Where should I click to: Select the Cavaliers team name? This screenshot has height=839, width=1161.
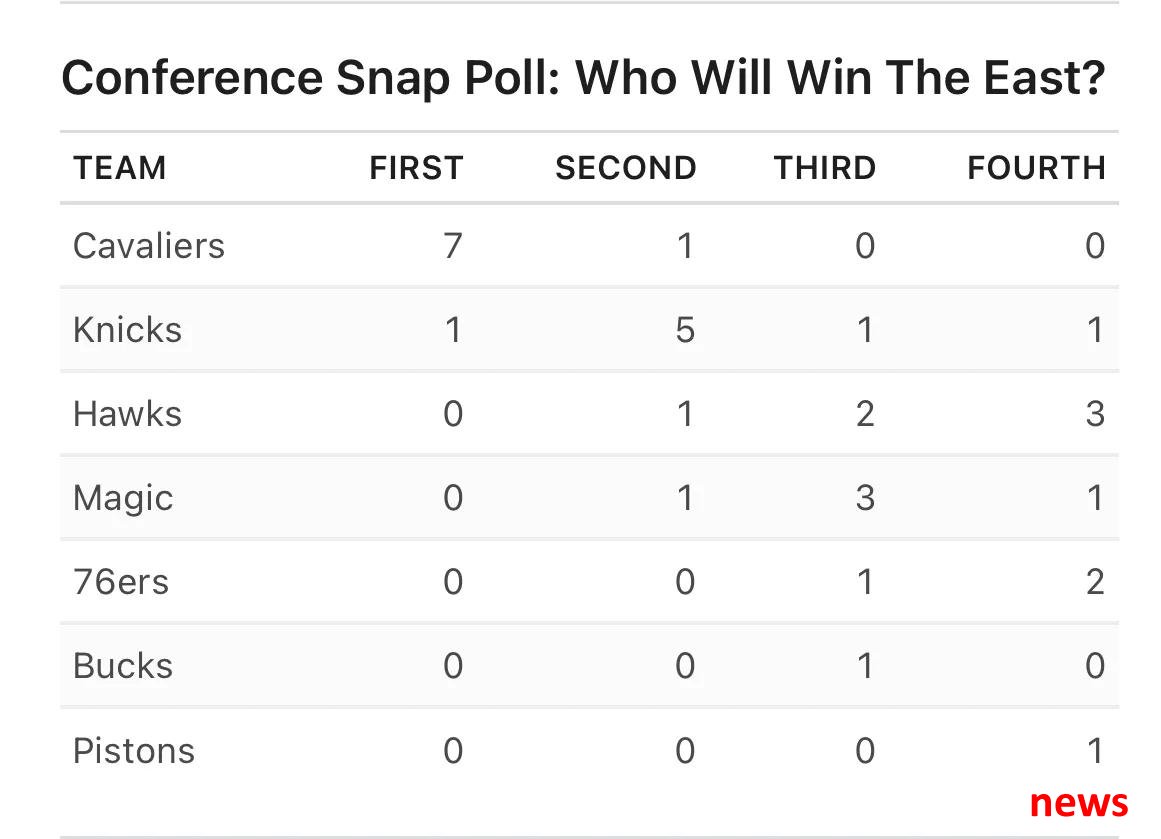[x=149, y=246]
